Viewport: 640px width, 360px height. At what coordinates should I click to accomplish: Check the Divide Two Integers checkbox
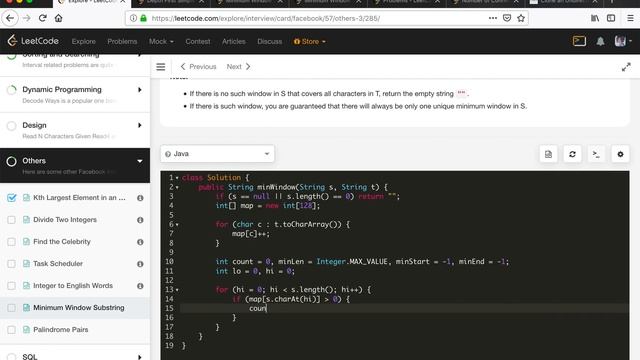pos(11,220)
